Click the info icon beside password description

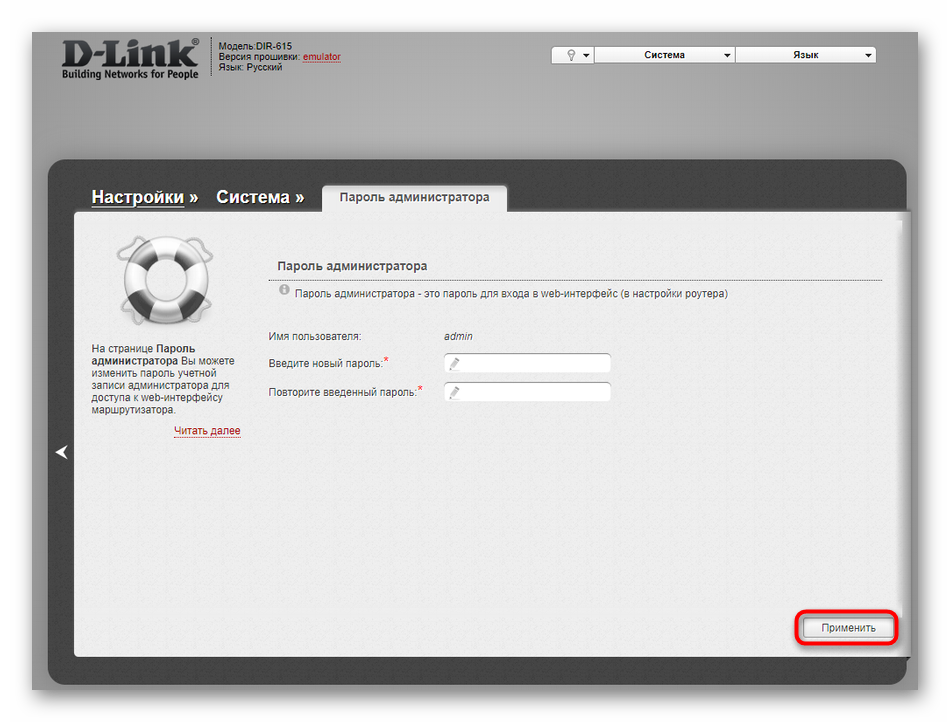coord(285,291)
